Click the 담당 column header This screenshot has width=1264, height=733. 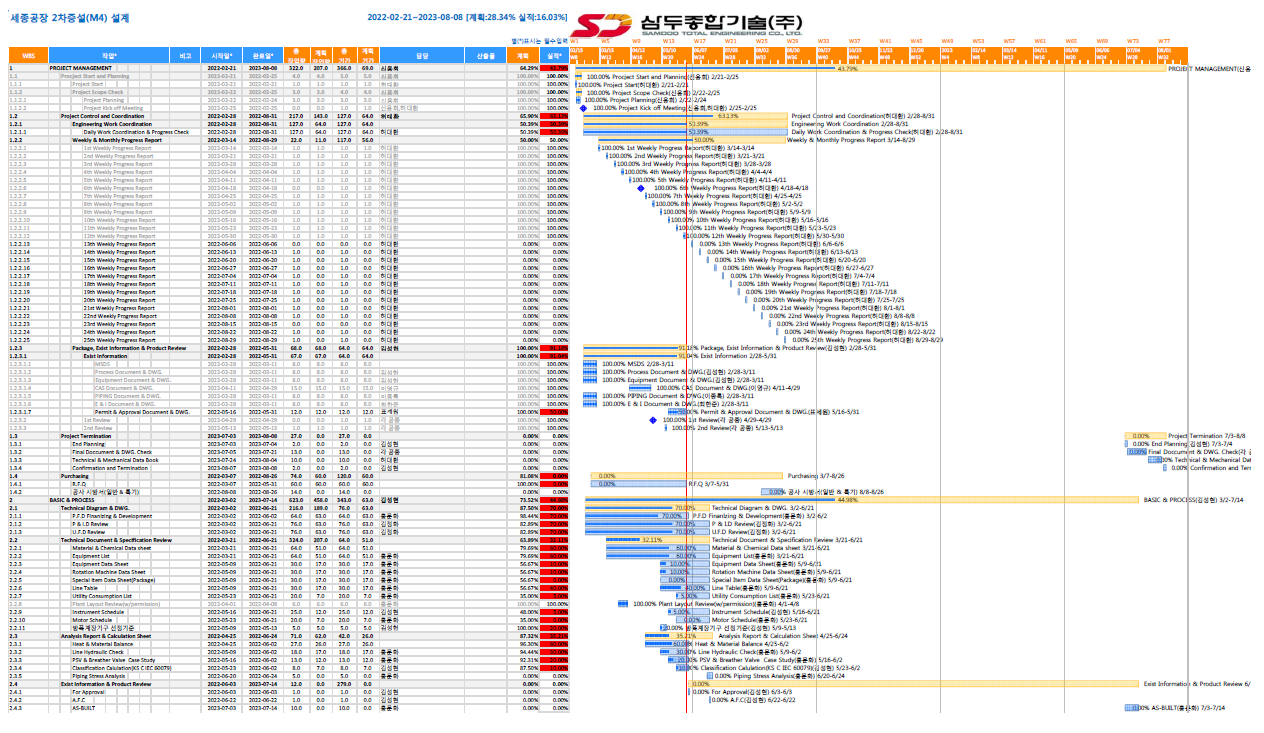point(422,56)
